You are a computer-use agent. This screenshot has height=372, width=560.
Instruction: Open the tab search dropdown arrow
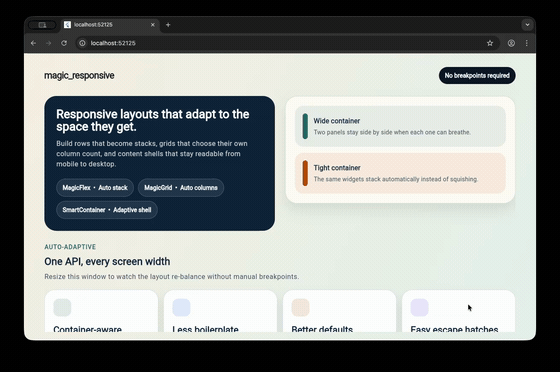pyautogui.click(x=527, y=25)
